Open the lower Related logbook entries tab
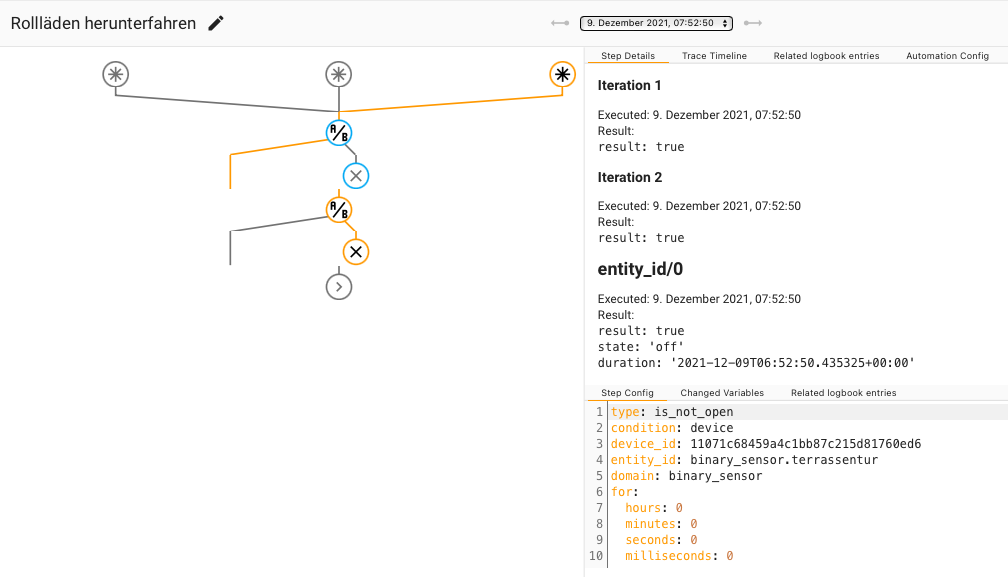The width and height of the screenshot is (1008, 577). (x=843, y=393)
